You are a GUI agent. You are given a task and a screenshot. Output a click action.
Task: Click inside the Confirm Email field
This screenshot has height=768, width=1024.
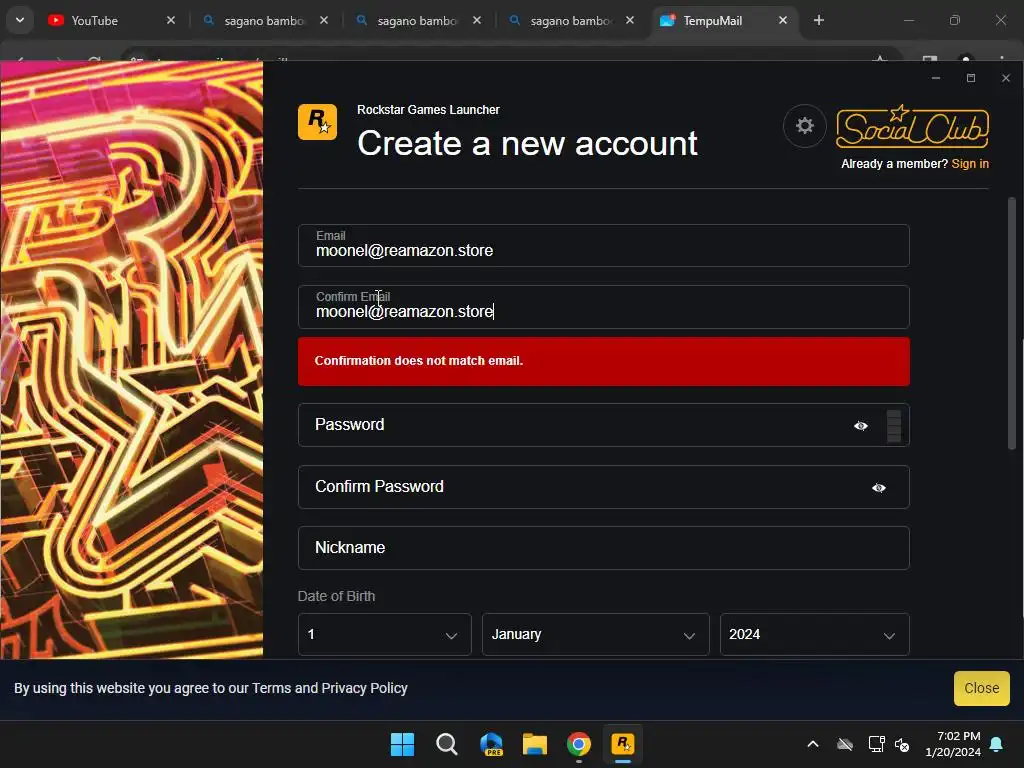(603, 307)
